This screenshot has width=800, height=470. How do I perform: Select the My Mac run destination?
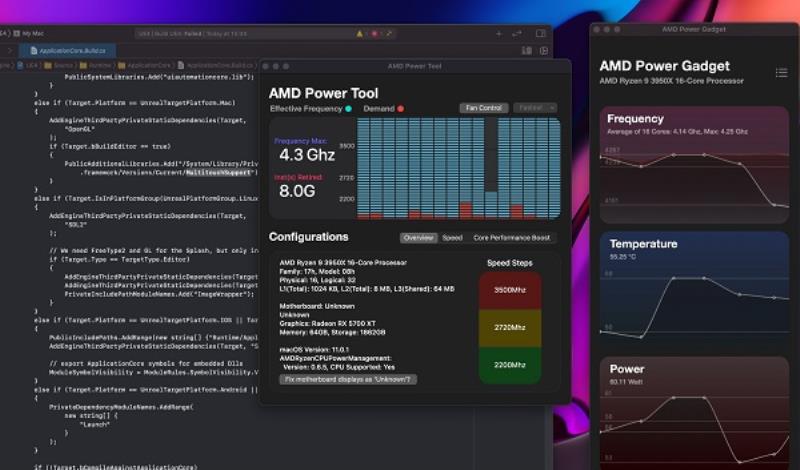(x=29, y=34)
